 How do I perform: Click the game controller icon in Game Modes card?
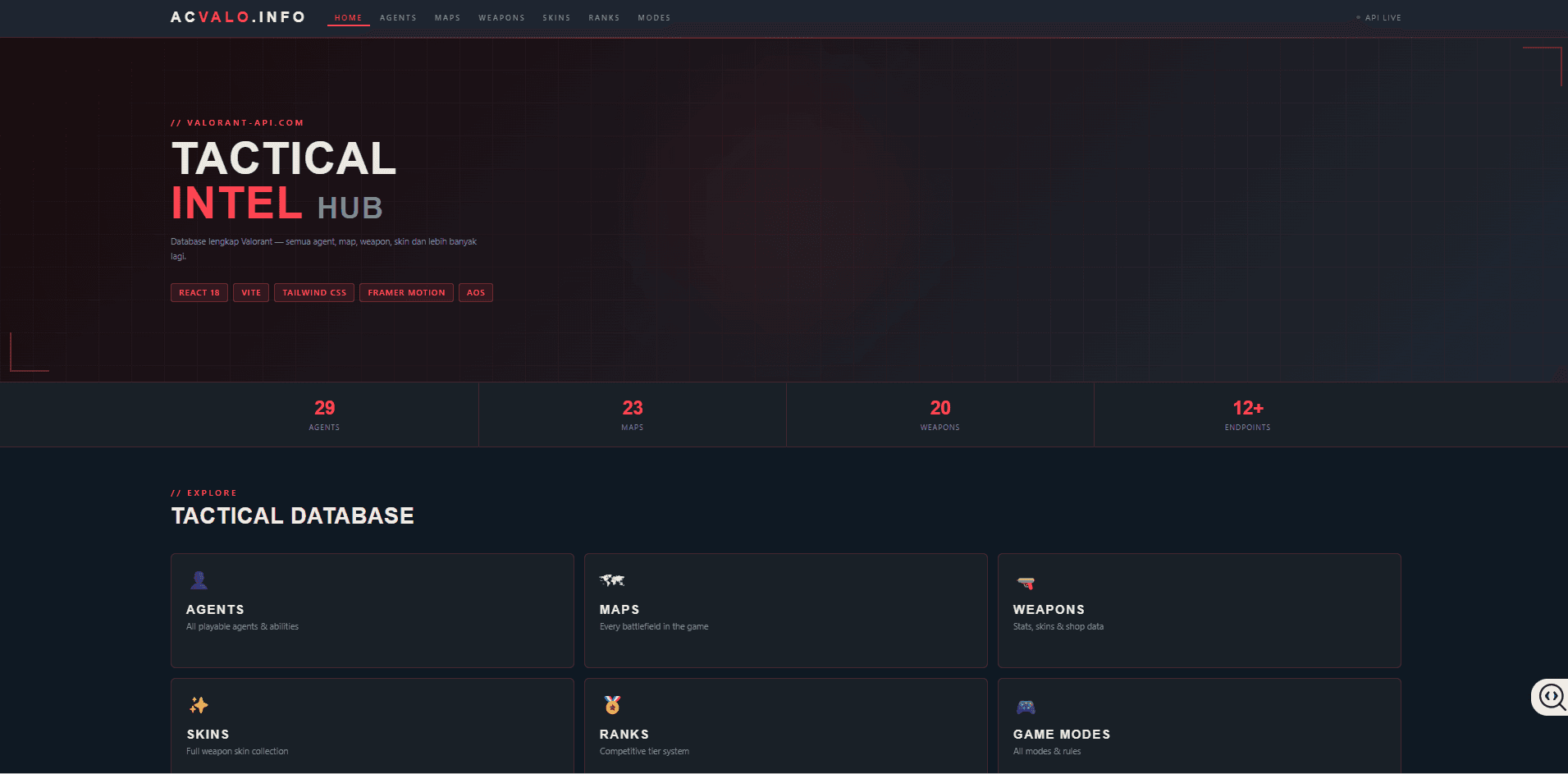[x=1026, y=707]
